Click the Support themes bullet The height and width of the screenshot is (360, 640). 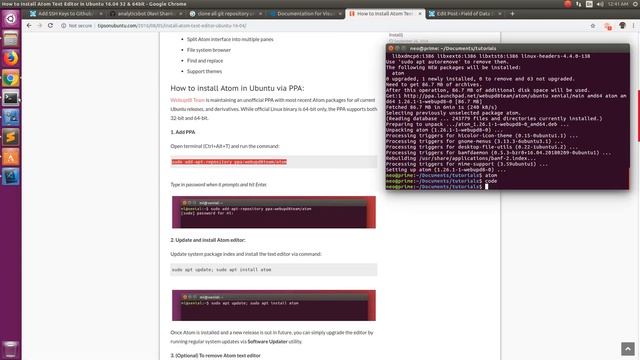pyautogui.click(x=204, y=71)
